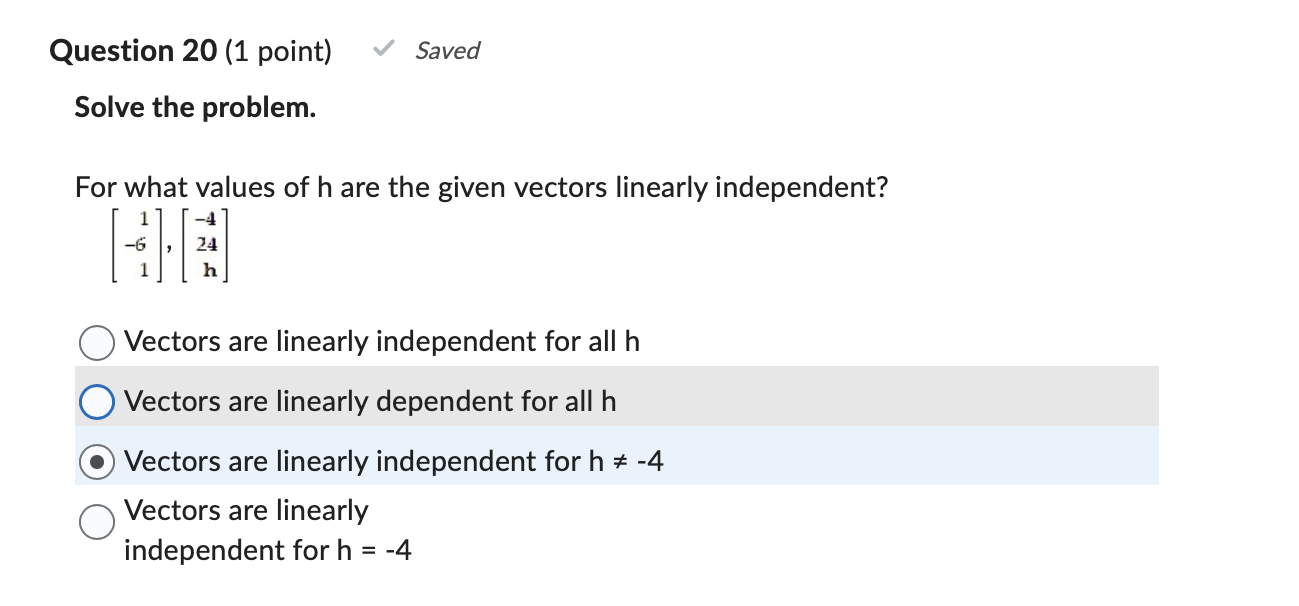Screen dimensions: 1299x606
Task: Select 'Vectors are linearly independent for h ≠ -4'
Action: 96,461
